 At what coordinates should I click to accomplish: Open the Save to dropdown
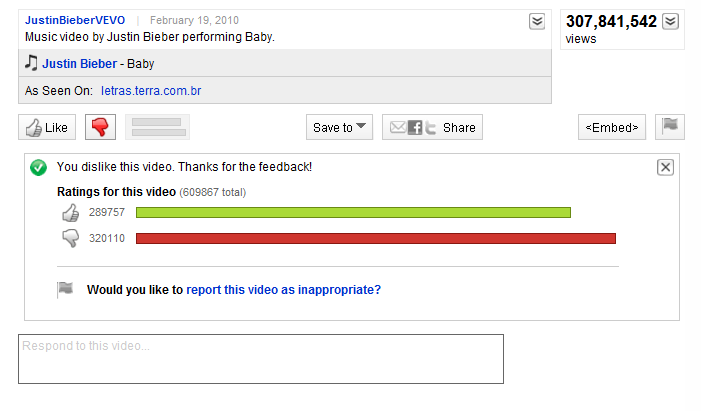341,127
